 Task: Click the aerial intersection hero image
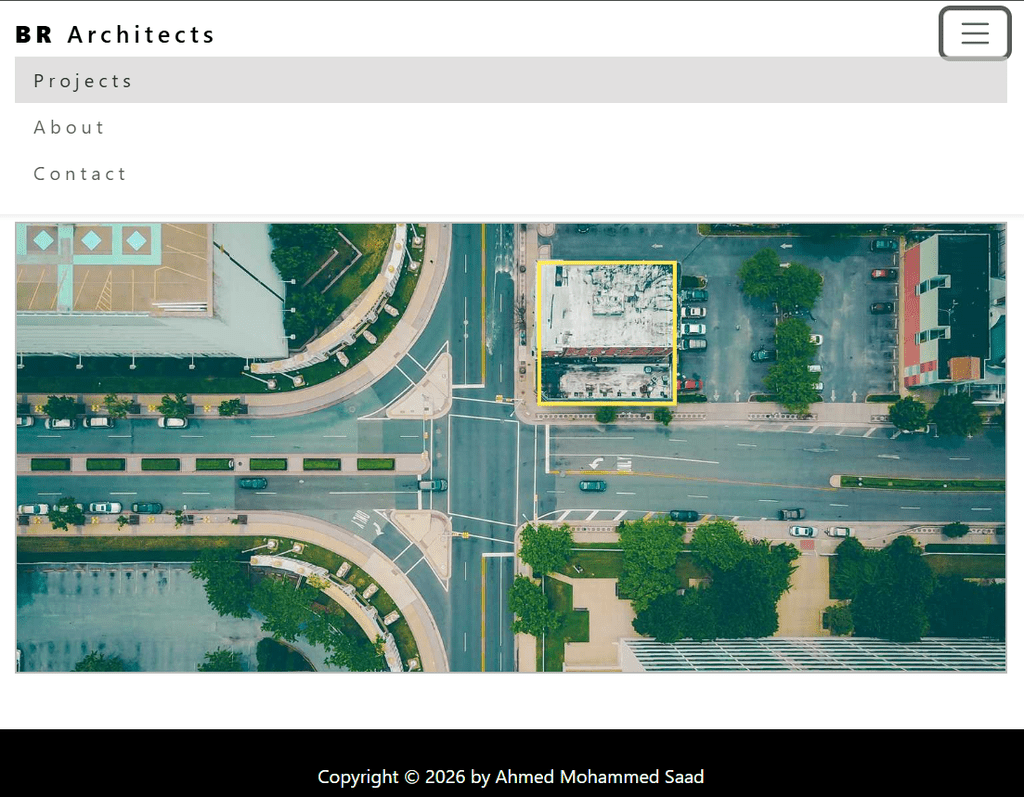(511, 447)
